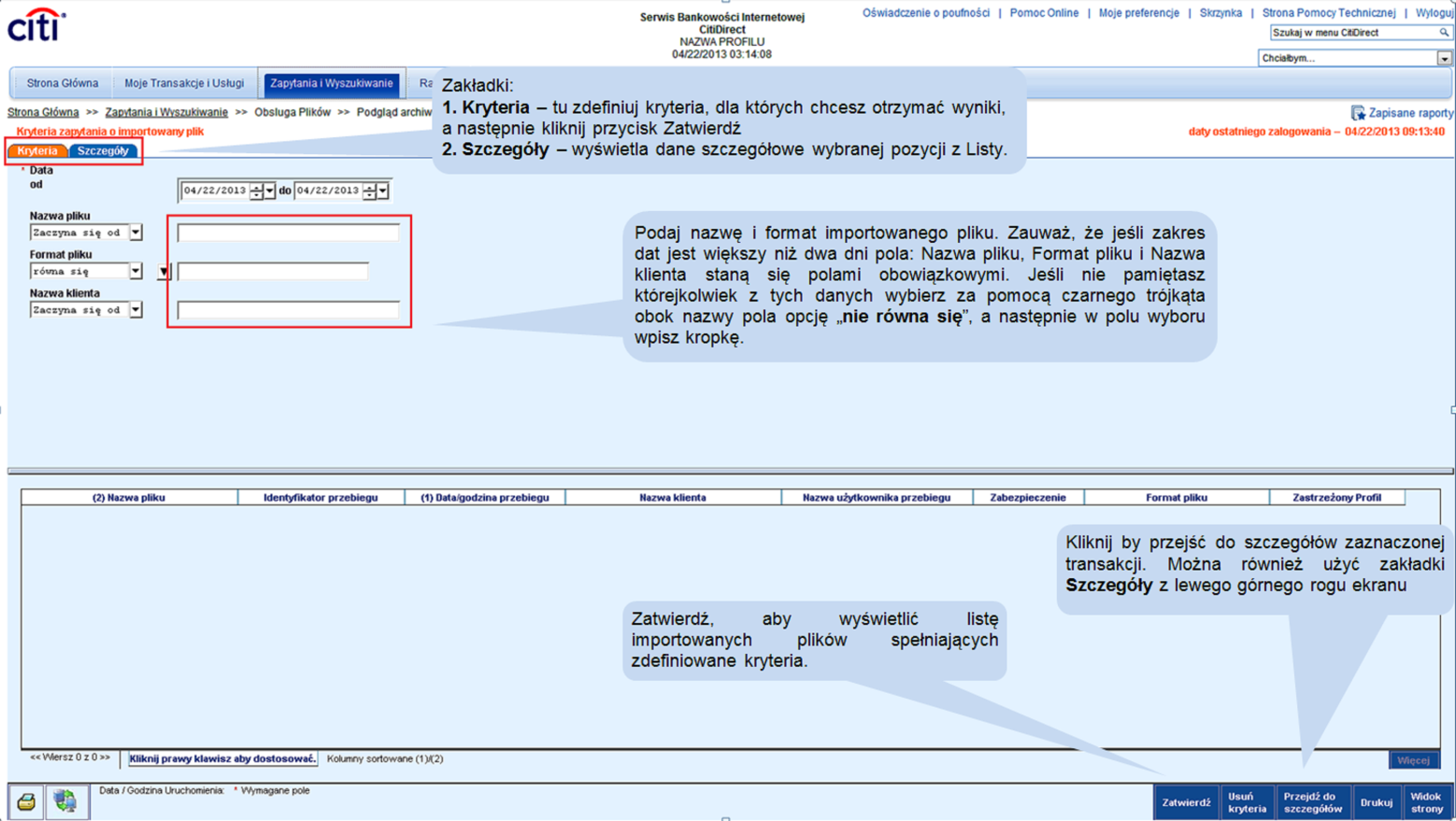Image resolution: width=1456 pixels, height=821 pixels.
Task: Click the Zapisane raporty icon
Action: [1358, 113]
